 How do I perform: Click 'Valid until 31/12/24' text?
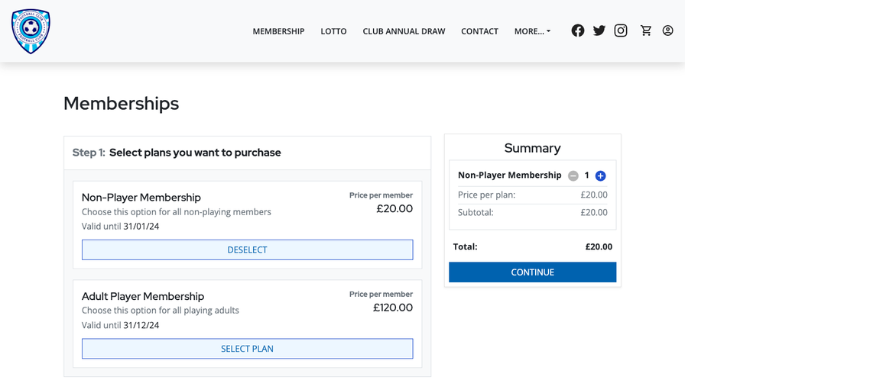[x=120, y=325]
